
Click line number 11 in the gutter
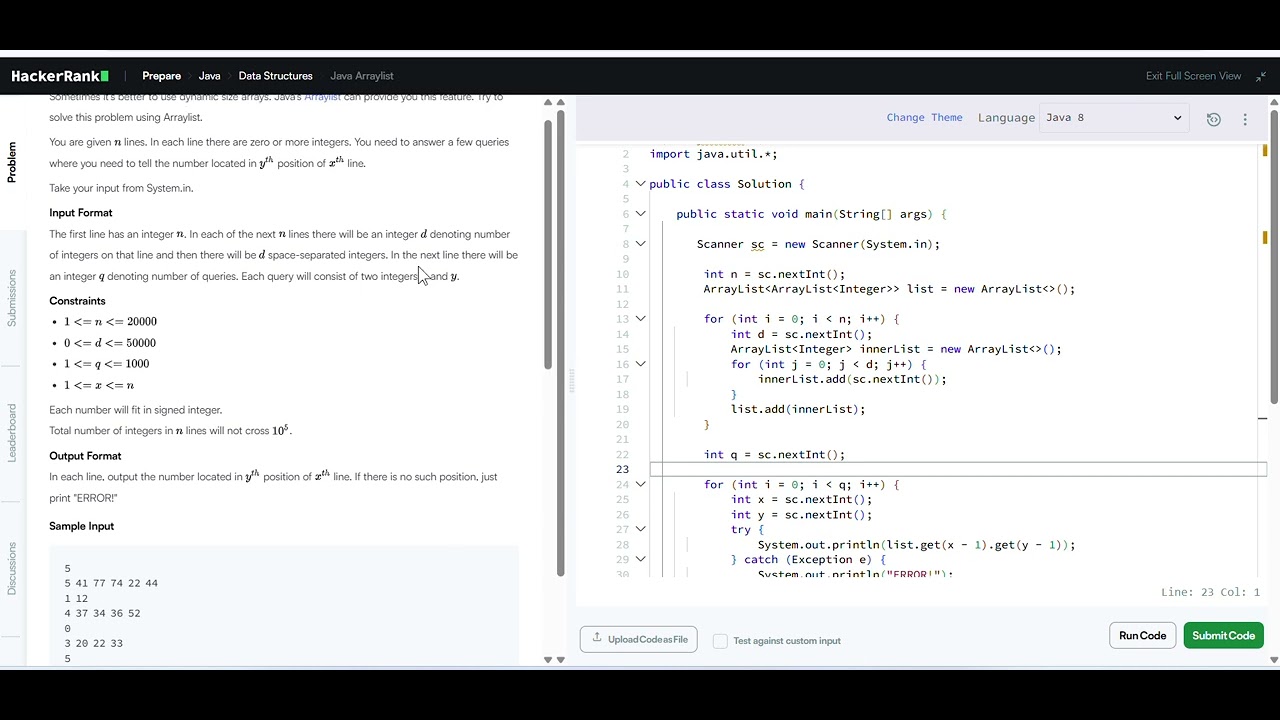click(x=623, y=289)
